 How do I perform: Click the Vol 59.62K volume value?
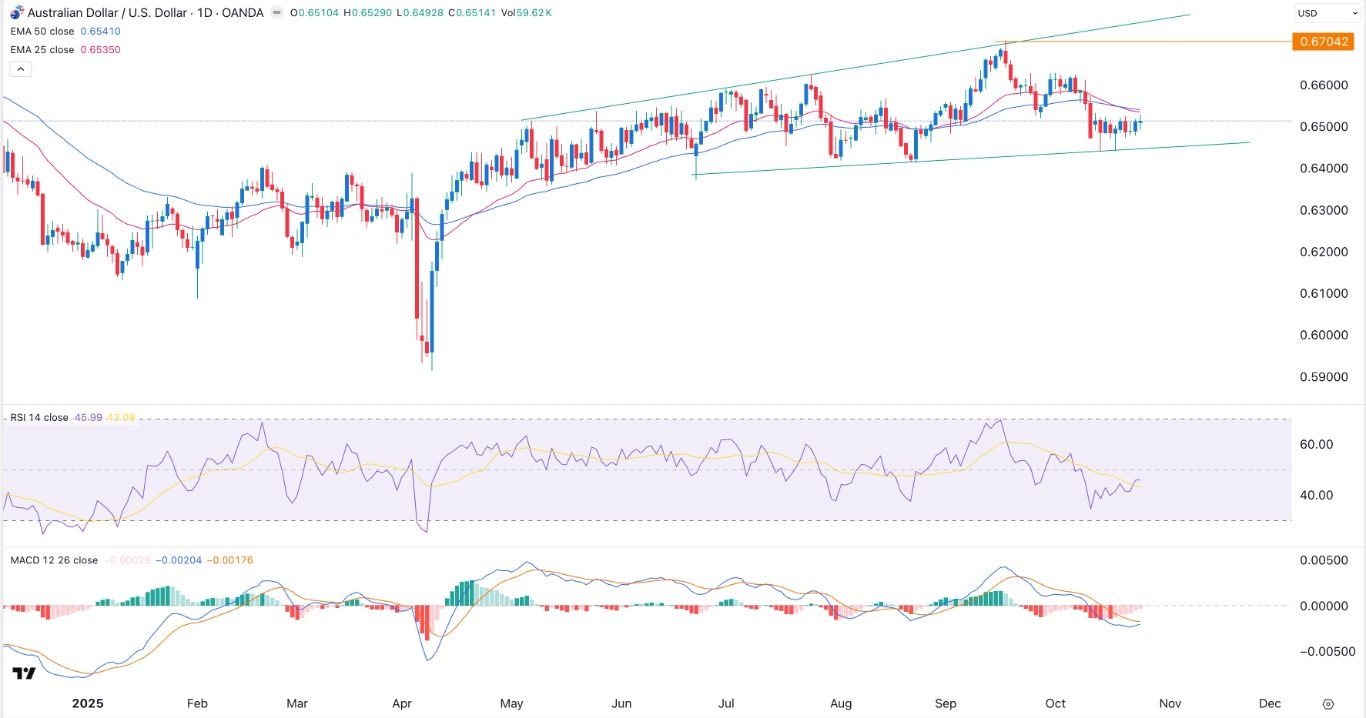tap(527, 13)
